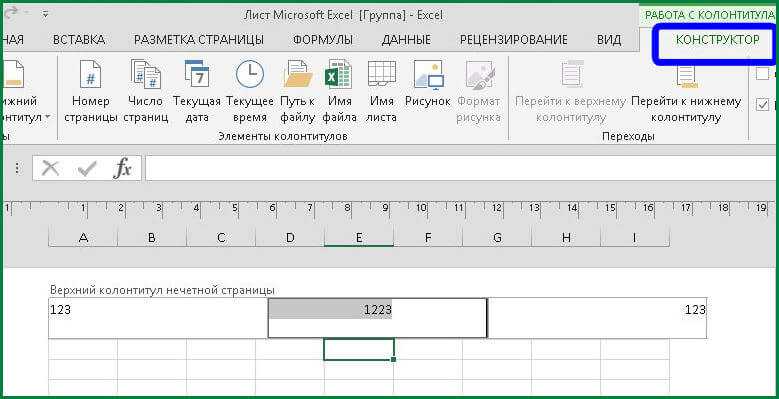The image size is (779, 399).
Task: Click fill handle of selected cell
Action: coord(393,359)
